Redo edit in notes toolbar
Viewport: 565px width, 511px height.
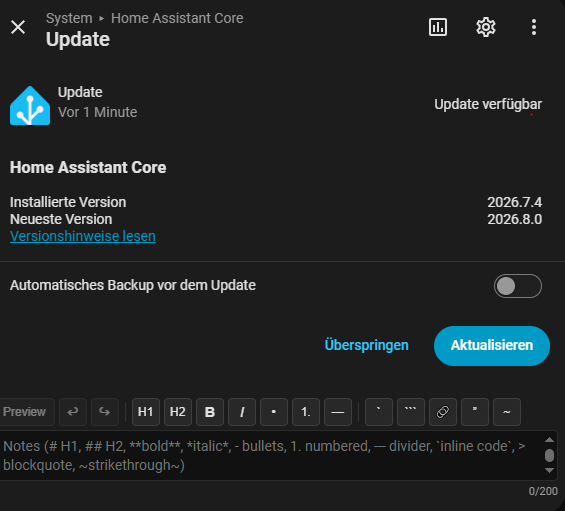[x=105, y=412]
